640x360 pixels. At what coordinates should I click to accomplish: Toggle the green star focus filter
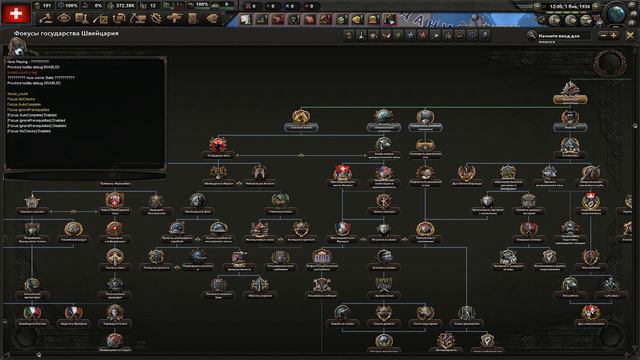[398, 36]
